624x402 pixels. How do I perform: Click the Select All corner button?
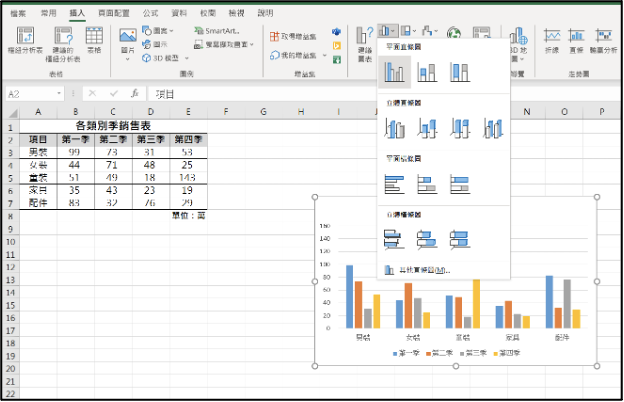coord(12,113)
